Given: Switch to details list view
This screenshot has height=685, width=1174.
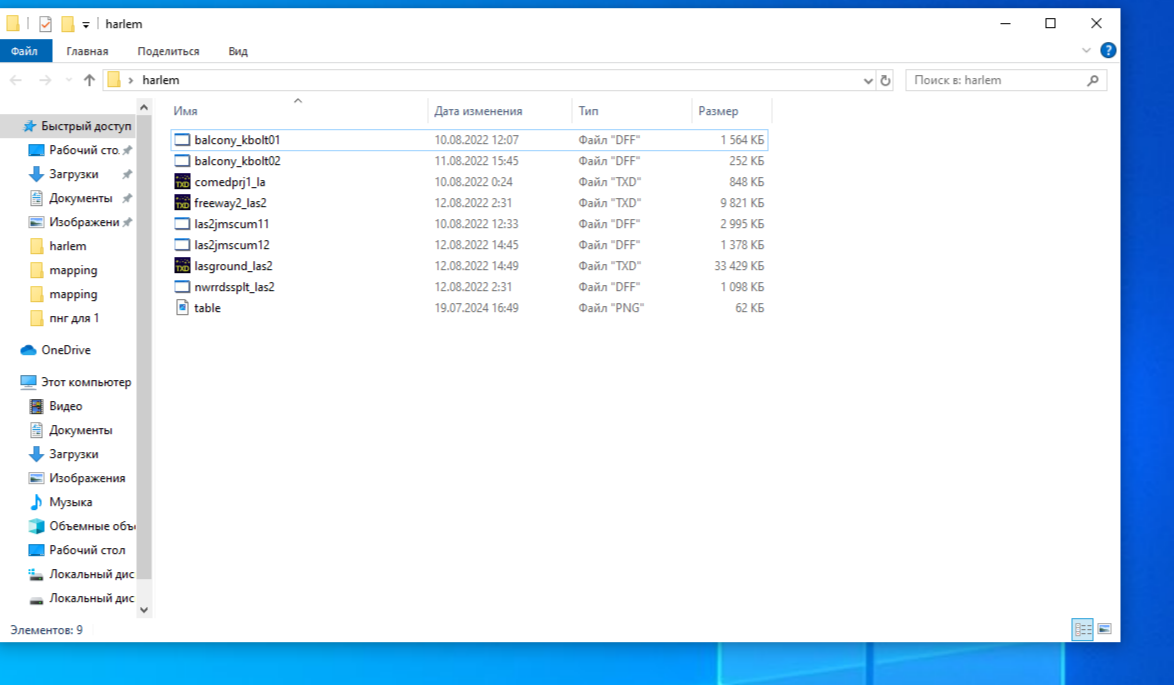Looking at the screenshot, I should 1082,629.
